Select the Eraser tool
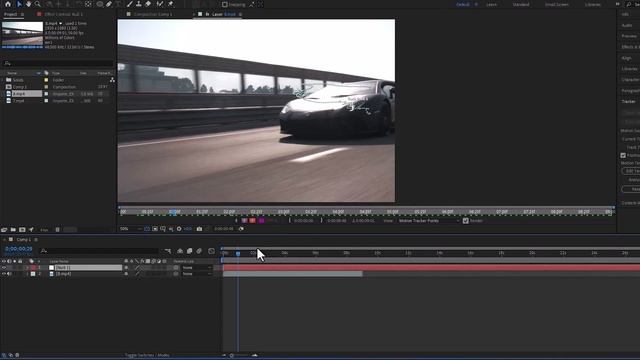The height and width of the screenshot is (360, 640). point(148,4)
